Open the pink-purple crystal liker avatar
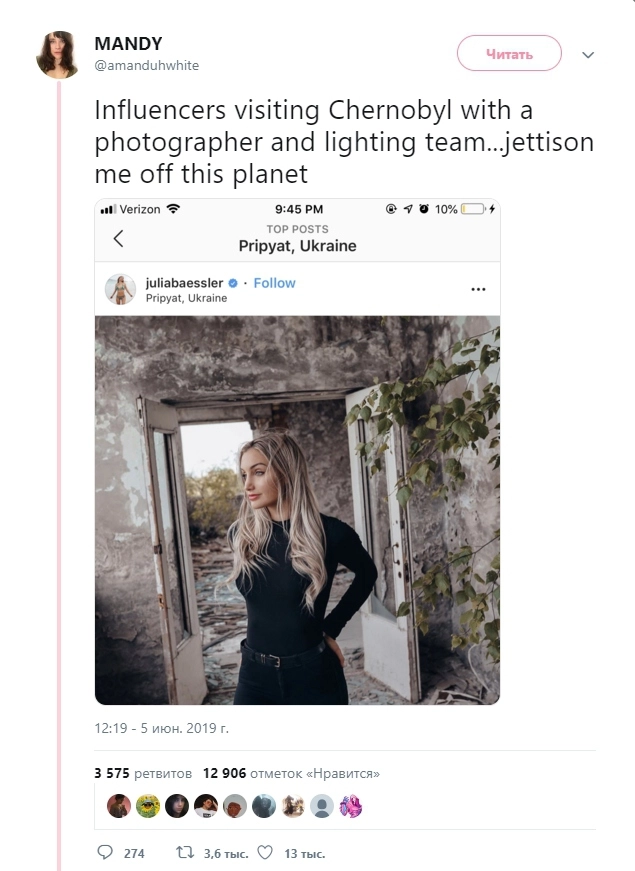 point(351,806)
